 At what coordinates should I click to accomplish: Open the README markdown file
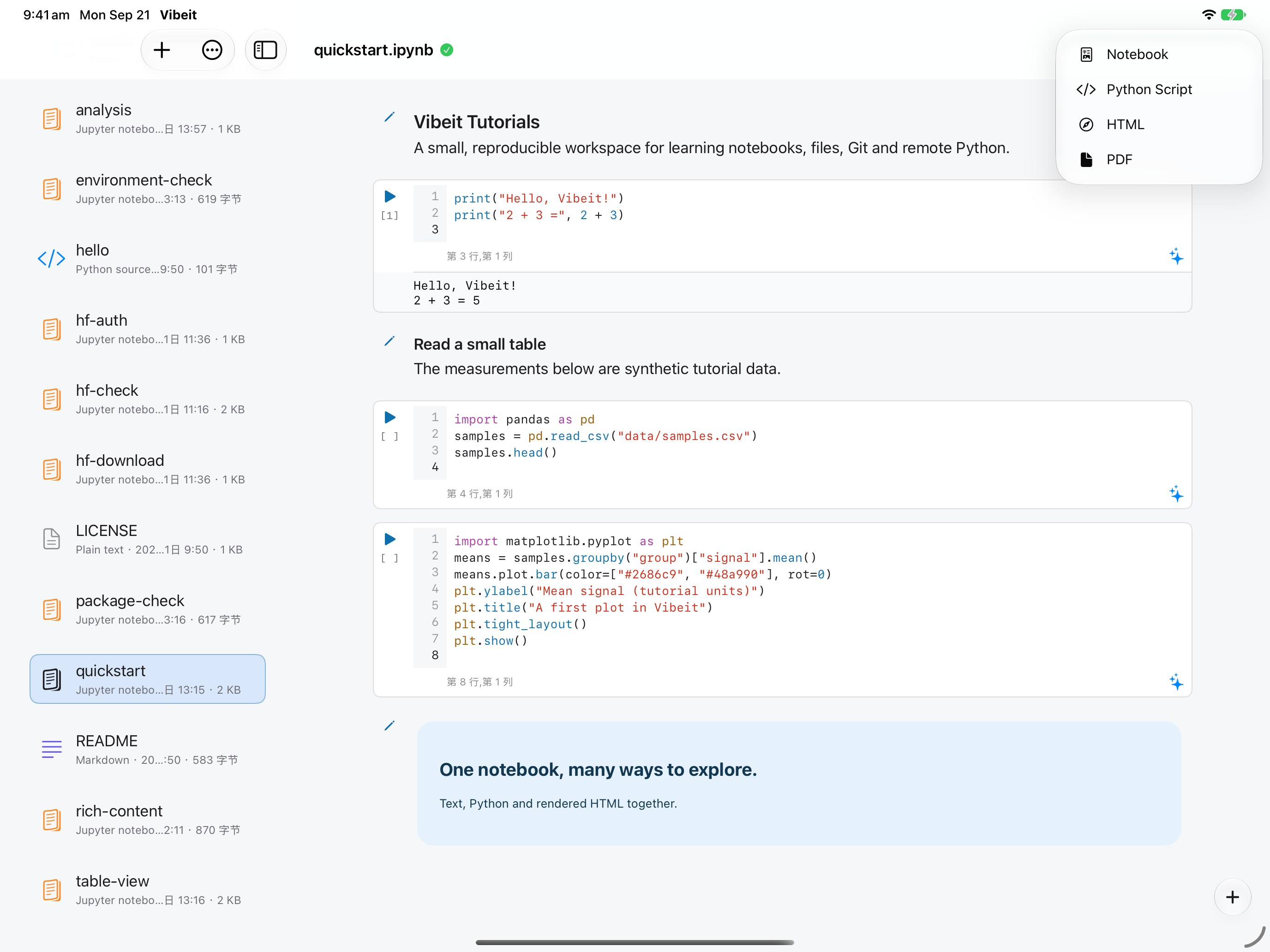point(148,750)
